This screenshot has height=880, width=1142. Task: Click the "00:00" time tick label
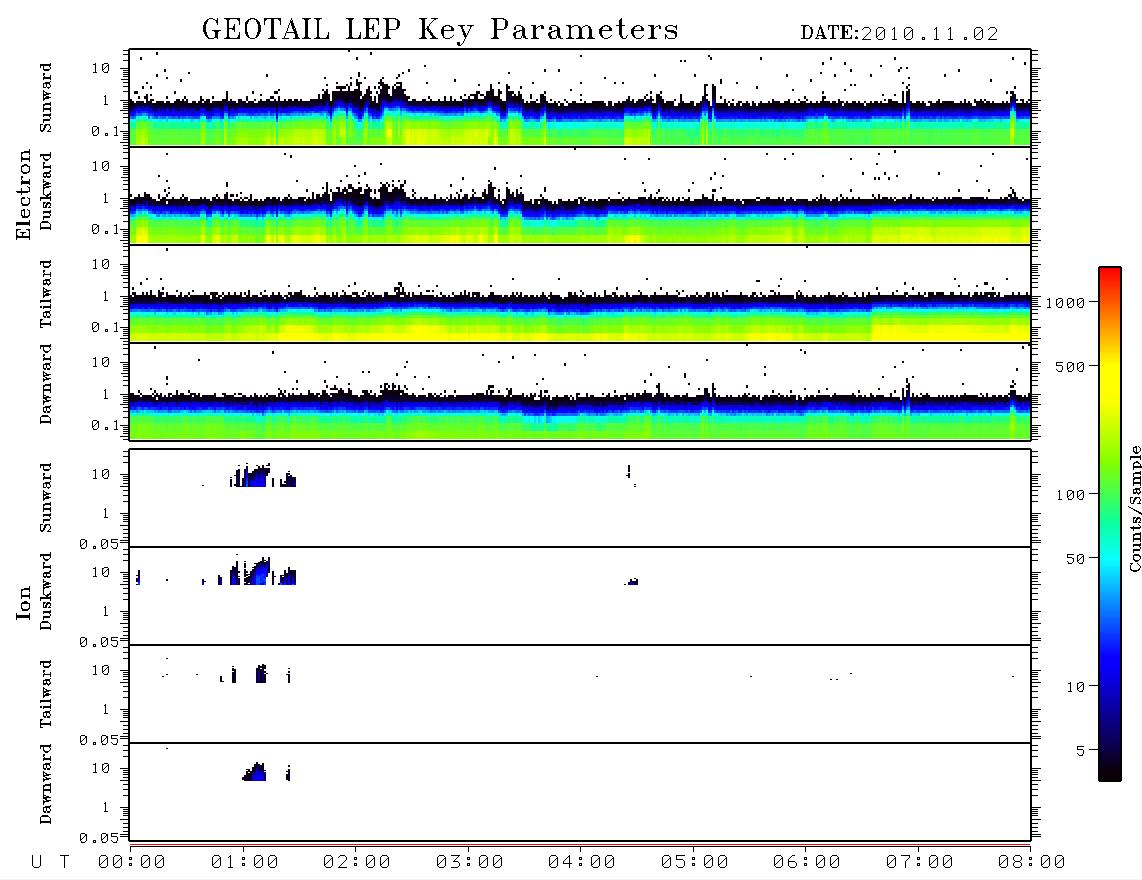pos(132,863)
